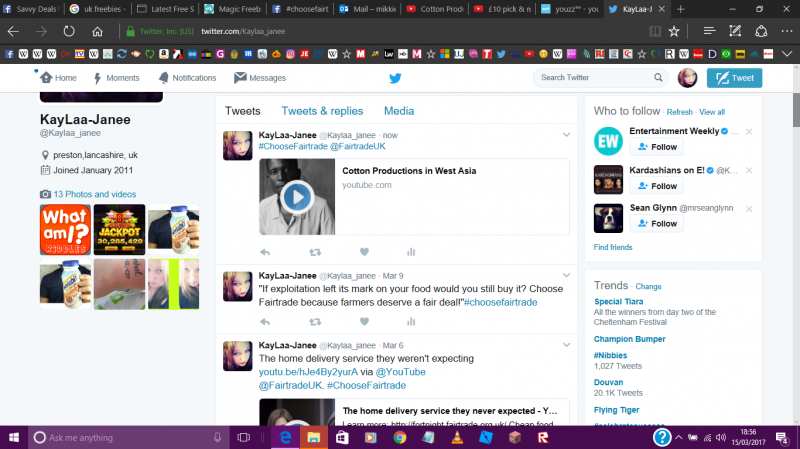Open the Moments lightning tab
Viewport: 800px width, 449px height.
(x=116, y=78)
